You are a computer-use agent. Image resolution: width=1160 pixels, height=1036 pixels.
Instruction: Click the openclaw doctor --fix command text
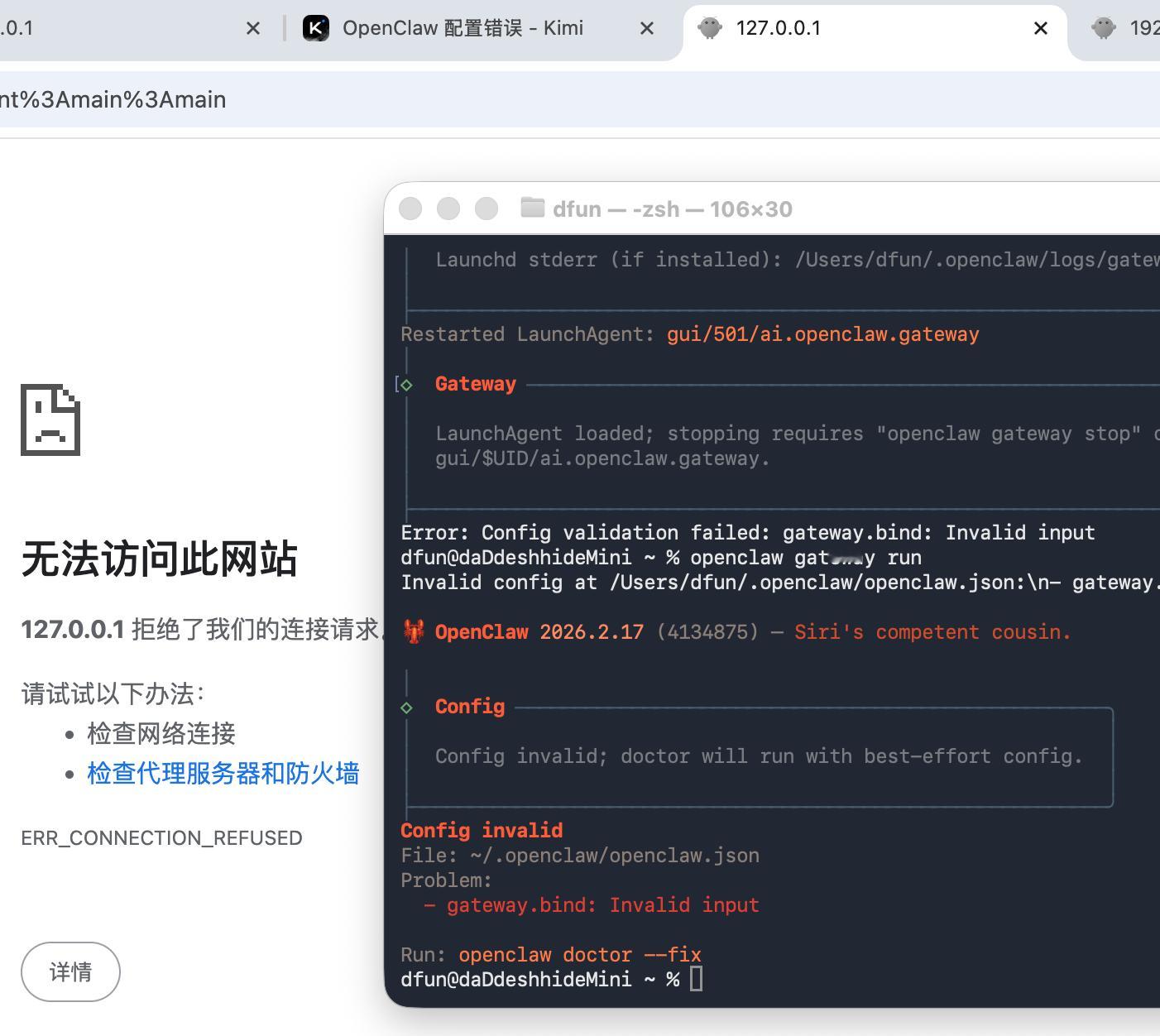pos(580,955)
